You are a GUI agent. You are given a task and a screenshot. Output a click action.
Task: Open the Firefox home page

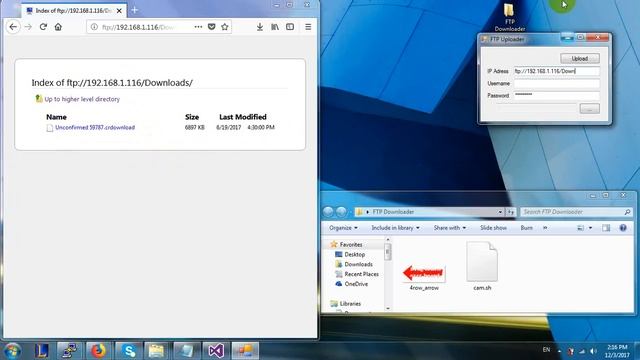(58, 27)
